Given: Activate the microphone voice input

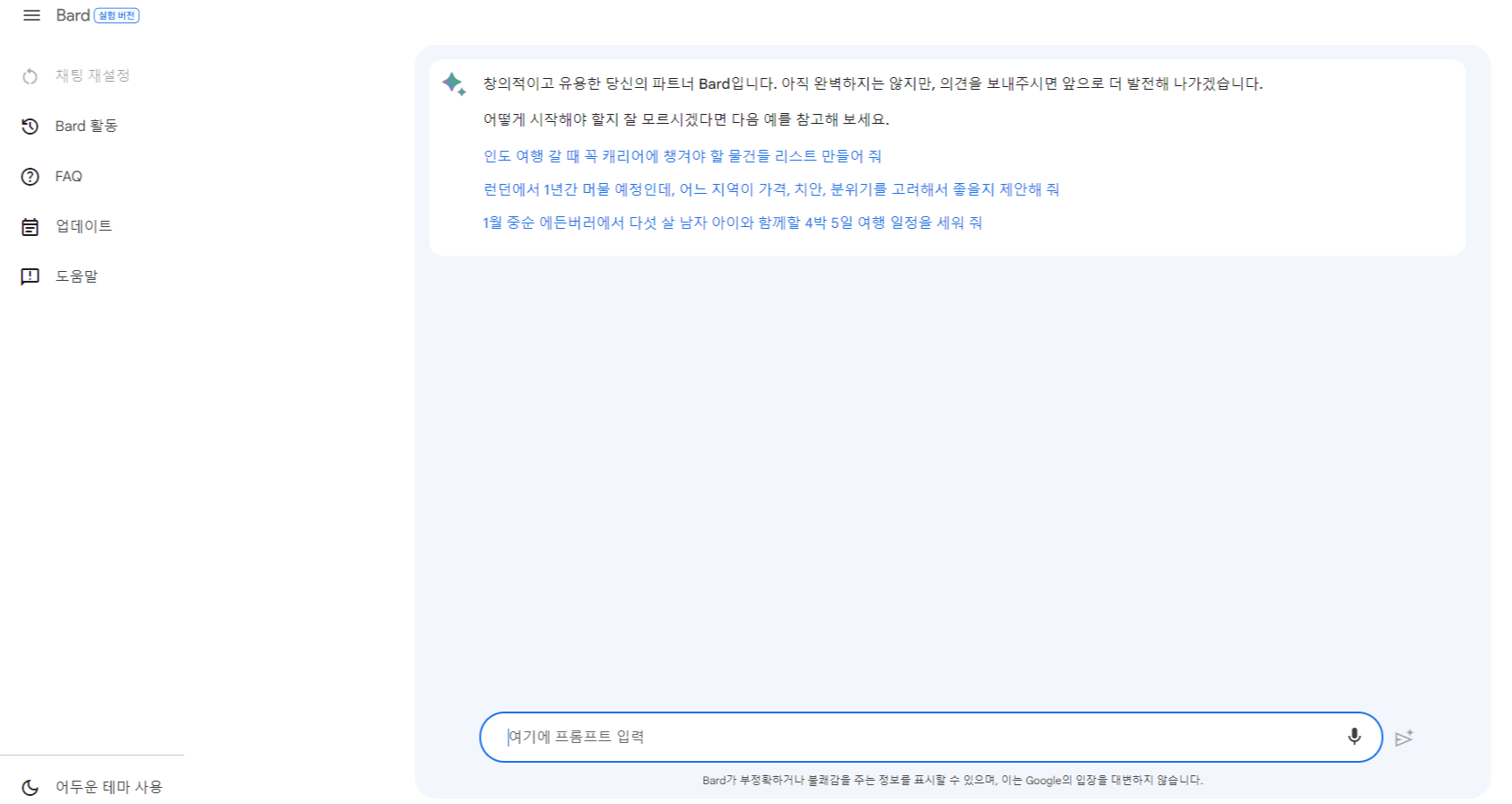Looking at the screenshot, I should (x=1354, y=737).
